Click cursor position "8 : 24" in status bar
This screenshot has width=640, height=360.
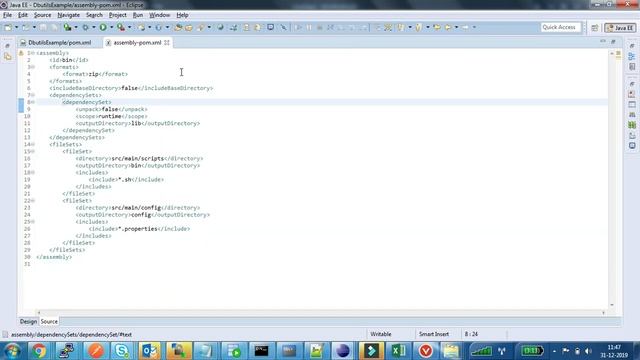[471, 334]
